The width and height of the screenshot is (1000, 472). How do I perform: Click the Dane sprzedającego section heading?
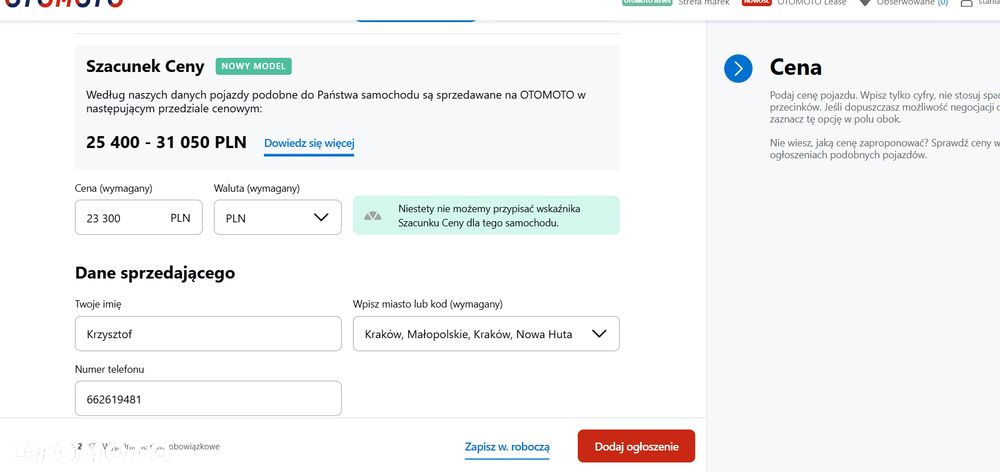tap(155, 273)
